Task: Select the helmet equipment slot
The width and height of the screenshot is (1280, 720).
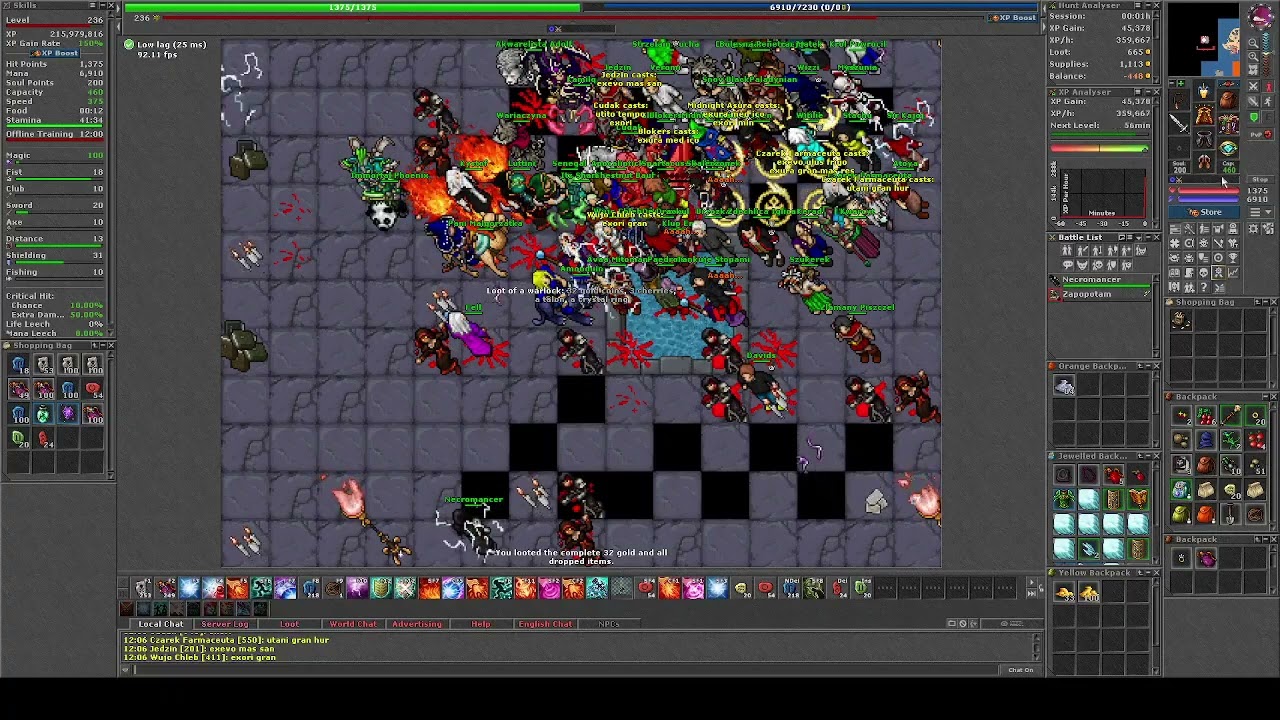Action: pos(1203,90)
